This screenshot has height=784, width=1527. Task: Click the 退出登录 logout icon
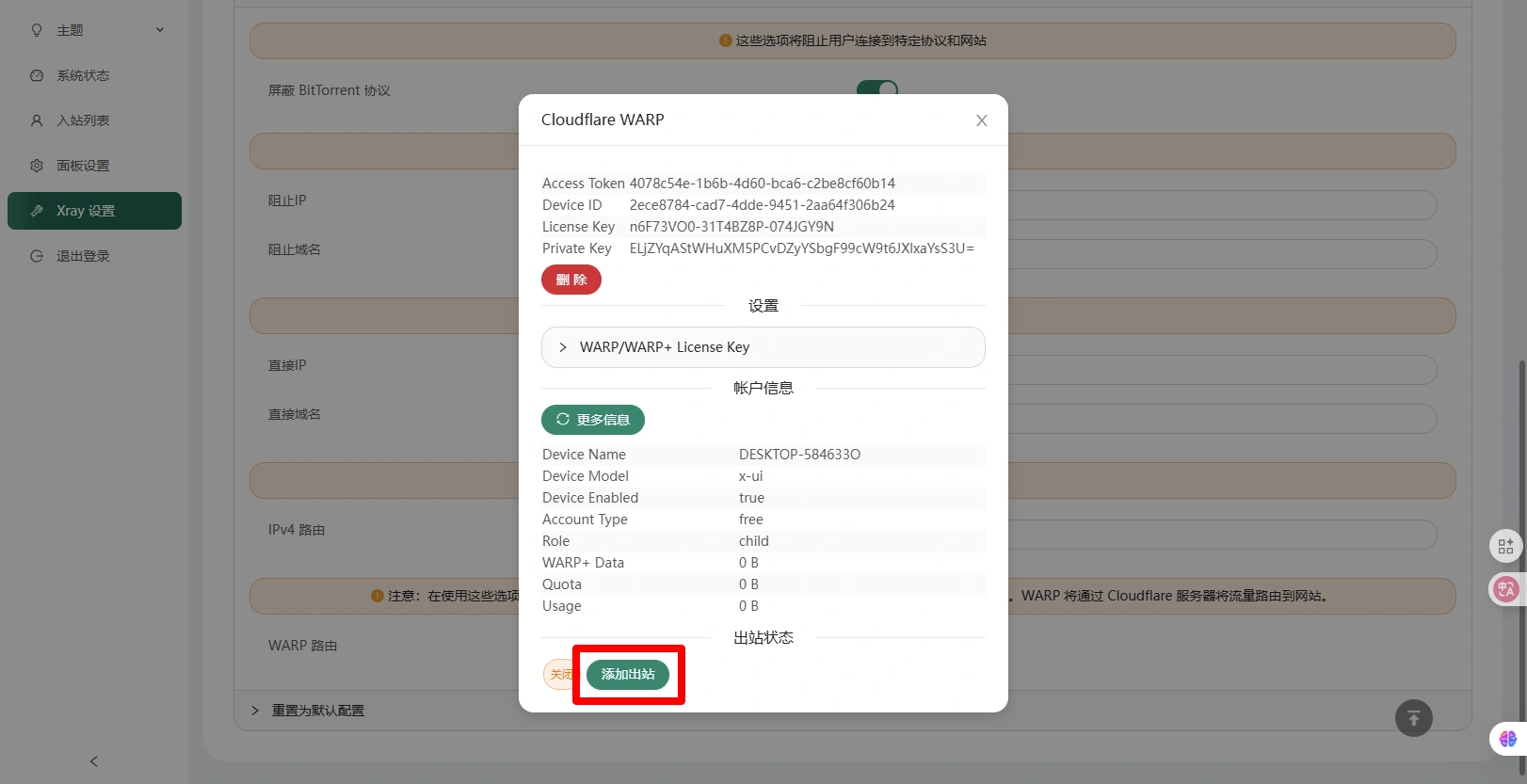pyautogui.click(x=37, y=256)
